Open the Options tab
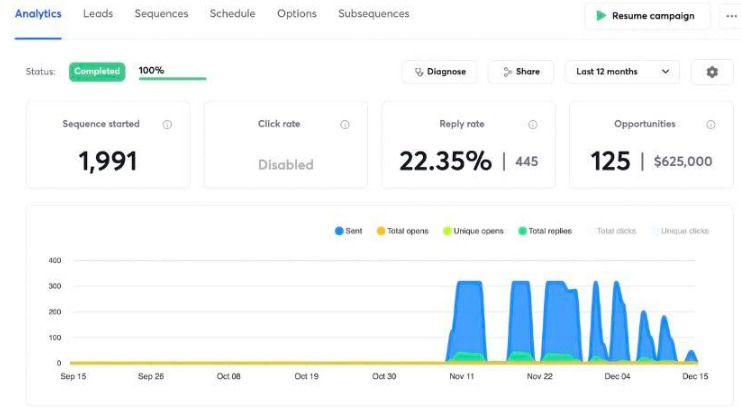Screen dimensions: 741x411 pyautogui.click(x=297, y=14)
